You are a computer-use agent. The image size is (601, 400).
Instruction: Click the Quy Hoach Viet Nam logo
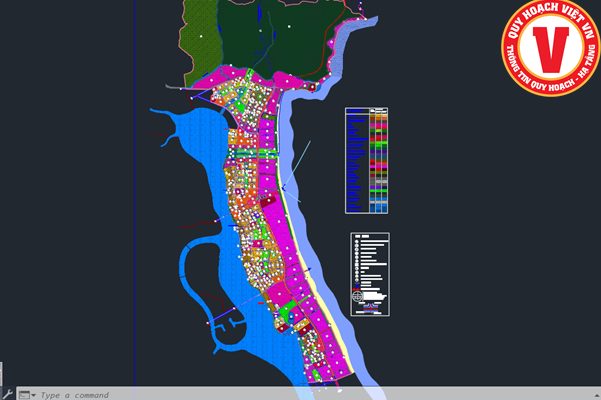coord(551,50)
